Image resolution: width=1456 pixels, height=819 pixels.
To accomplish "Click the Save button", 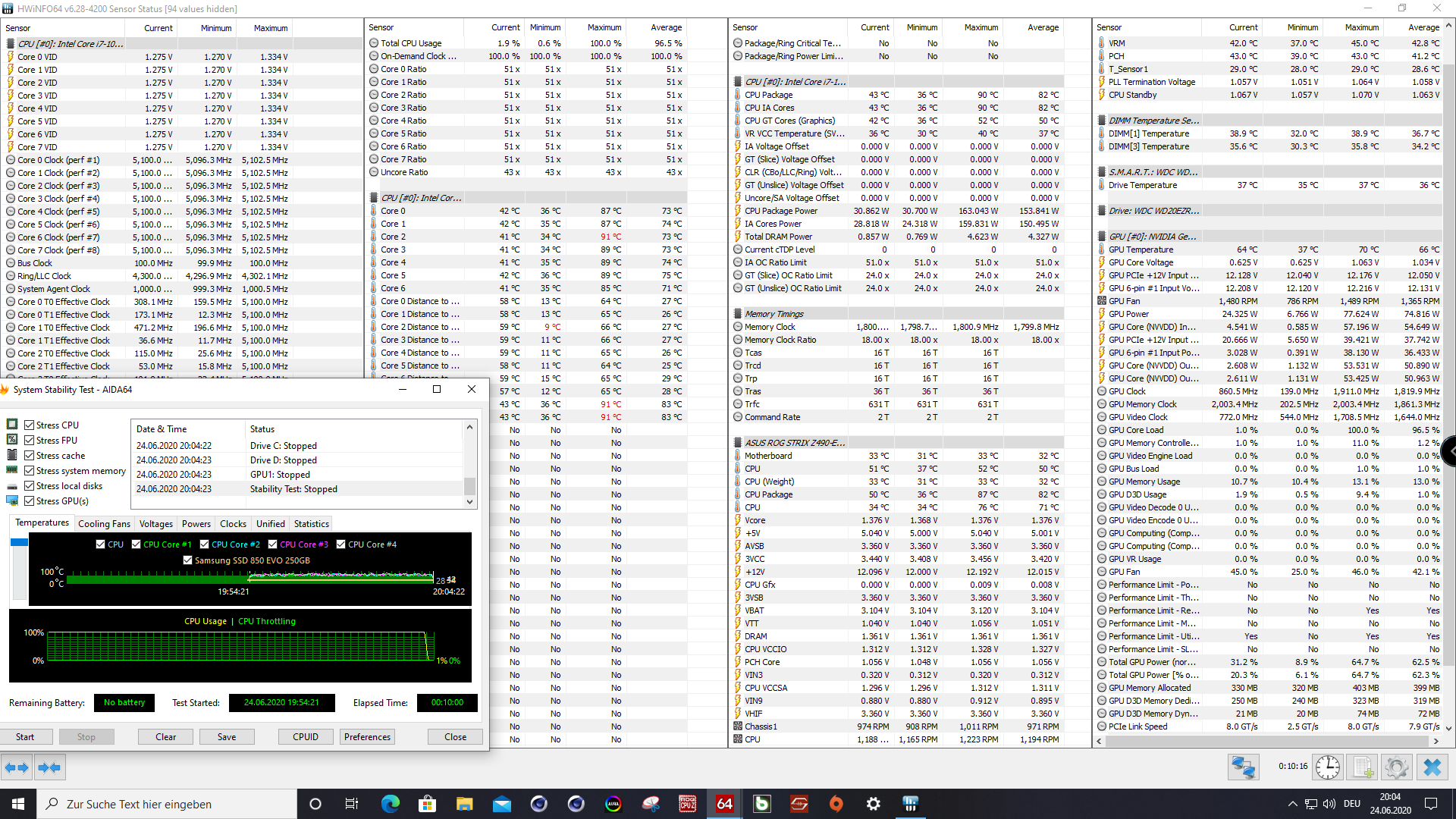I will coord(227,737).
